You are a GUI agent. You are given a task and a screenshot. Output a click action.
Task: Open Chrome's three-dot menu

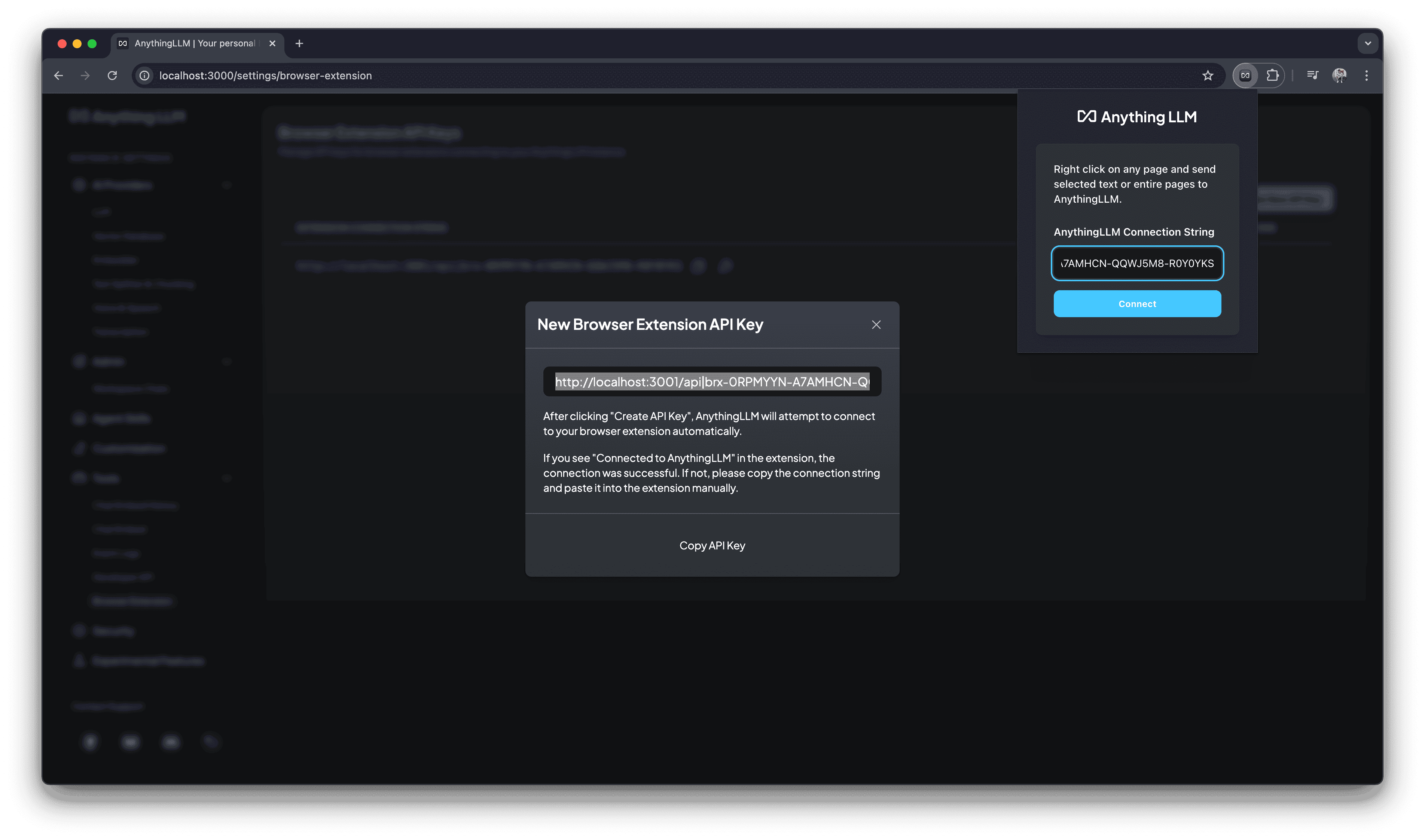click(x=1367, y=75)
